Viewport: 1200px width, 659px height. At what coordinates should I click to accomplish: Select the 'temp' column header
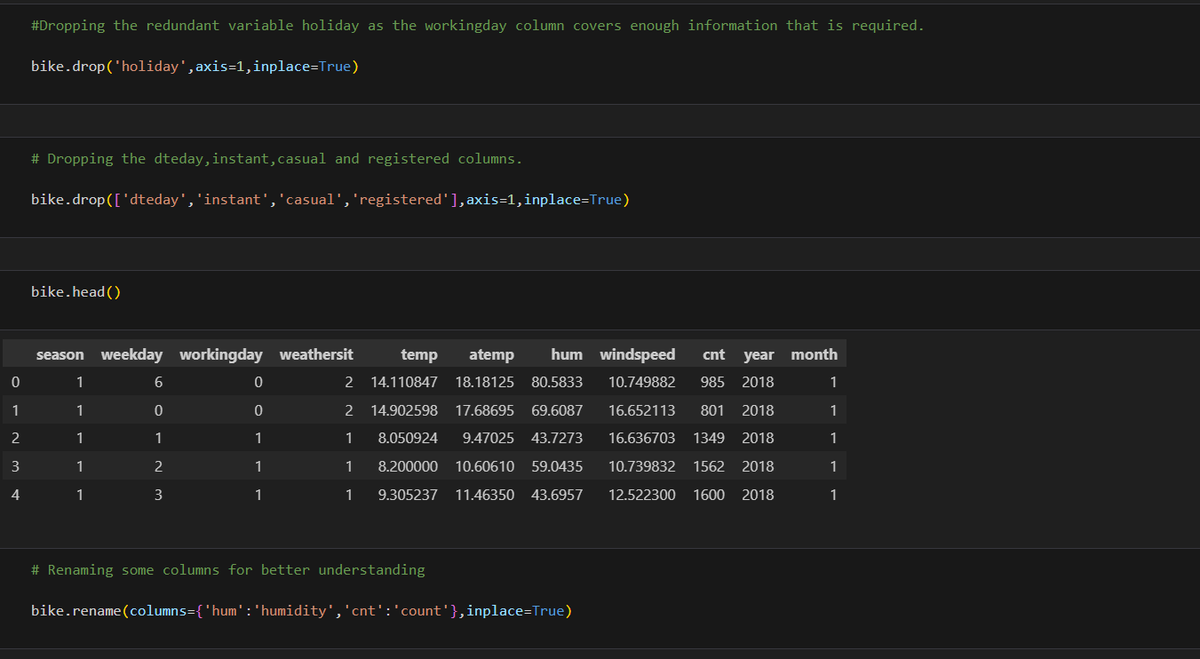419,354
